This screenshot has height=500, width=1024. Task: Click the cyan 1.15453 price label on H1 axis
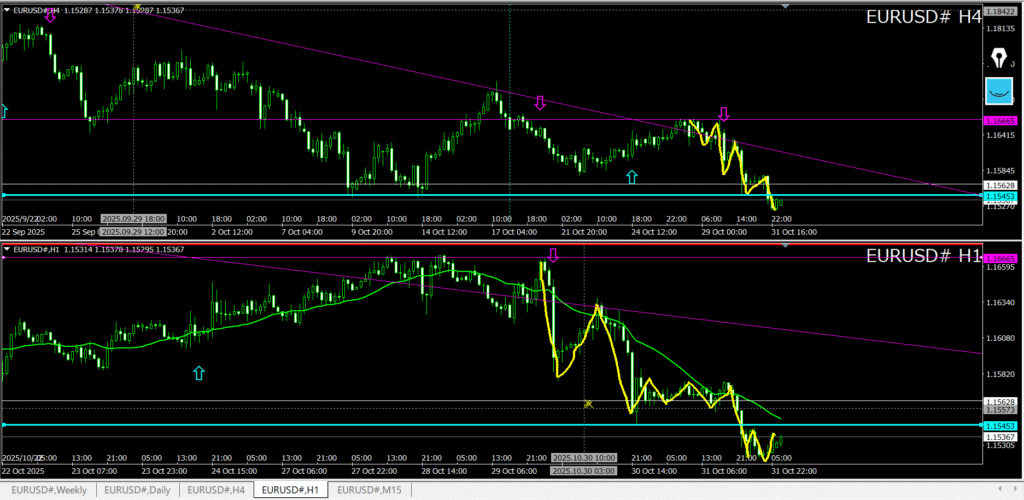[1000, 426]
